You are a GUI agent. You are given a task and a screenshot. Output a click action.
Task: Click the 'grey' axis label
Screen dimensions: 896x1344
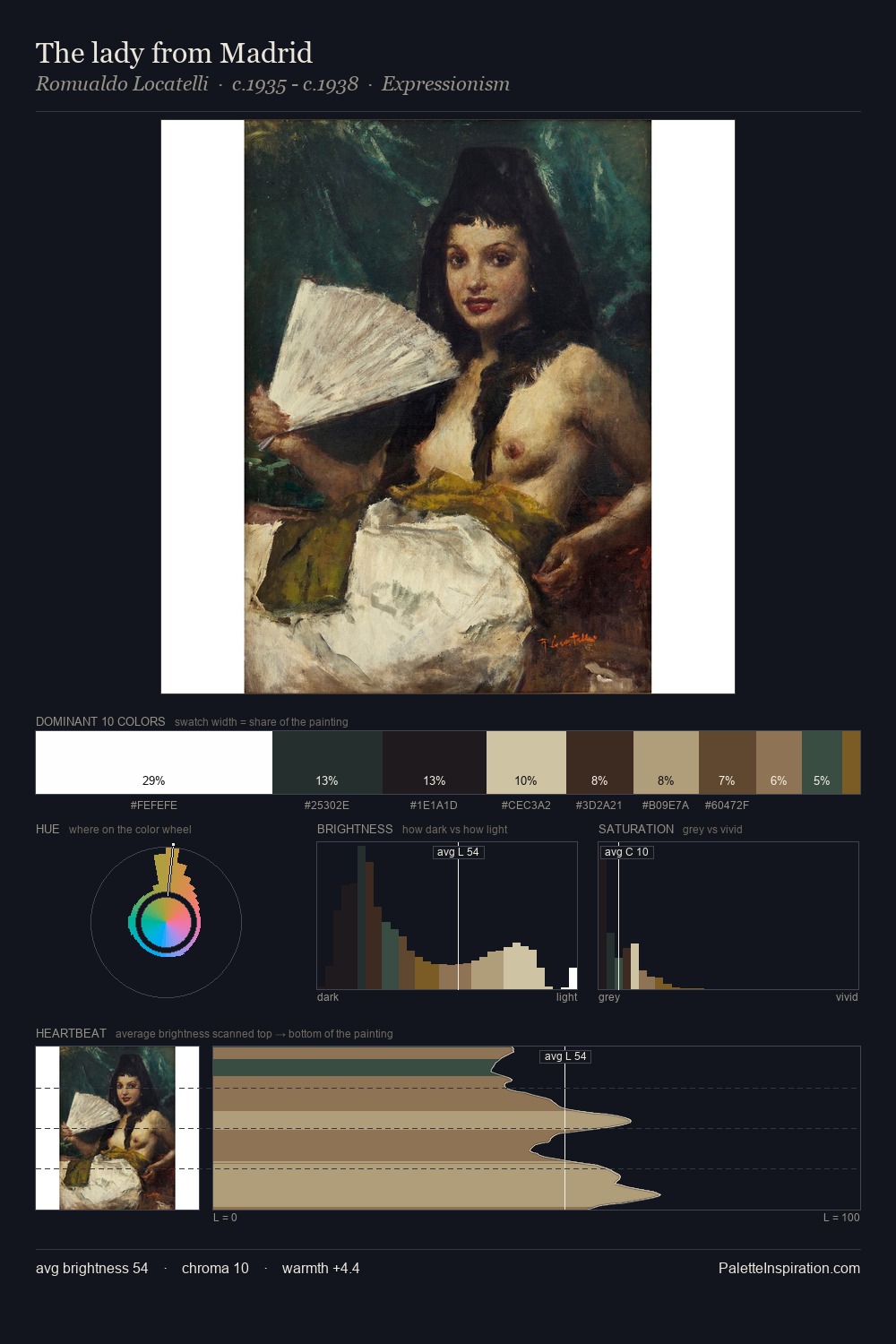pyautogui.click(x=609, y=997)
